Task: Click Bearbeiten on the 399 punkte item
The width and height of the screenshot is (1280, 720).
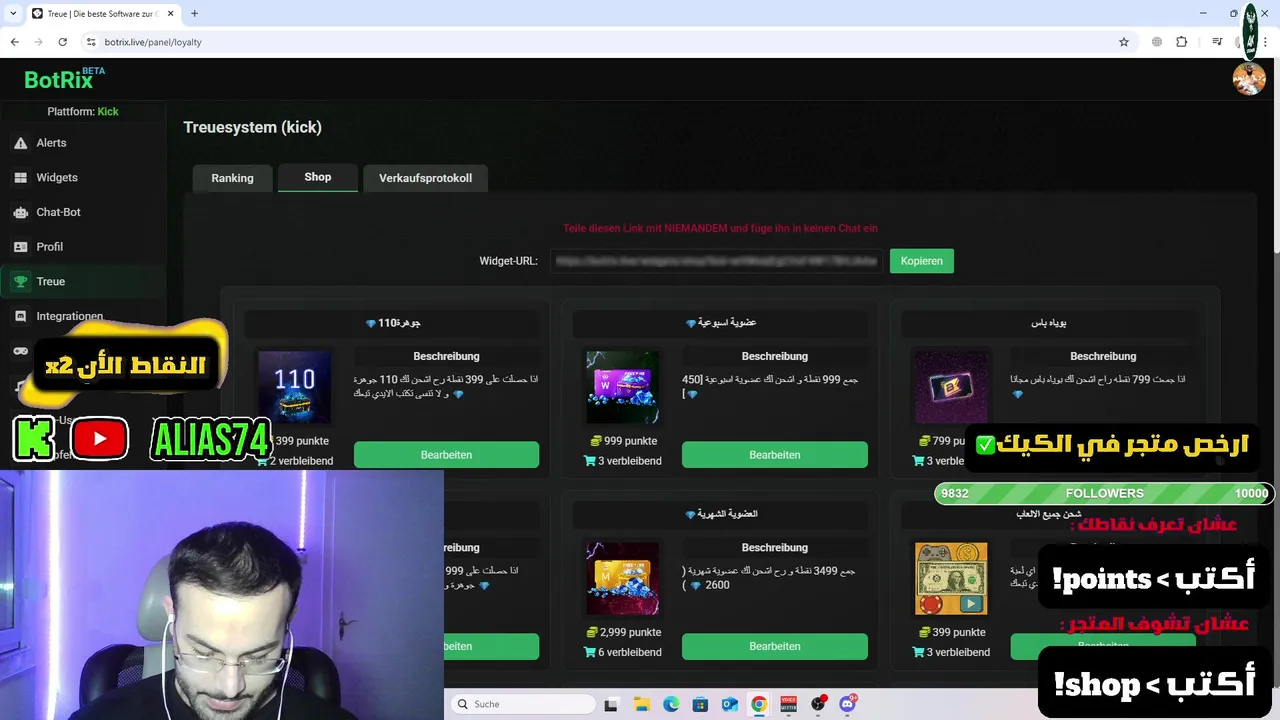Action: coord(446,455)
